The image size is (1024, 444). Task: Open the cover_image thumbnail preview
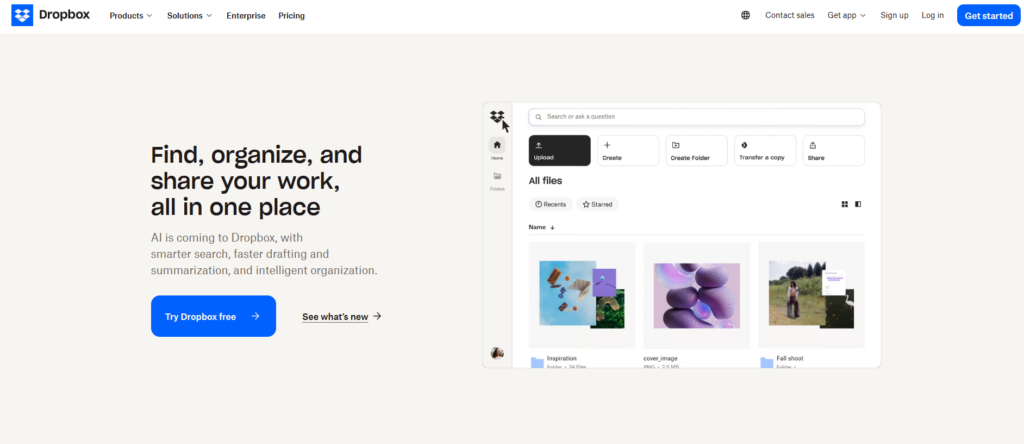(696, 295)
